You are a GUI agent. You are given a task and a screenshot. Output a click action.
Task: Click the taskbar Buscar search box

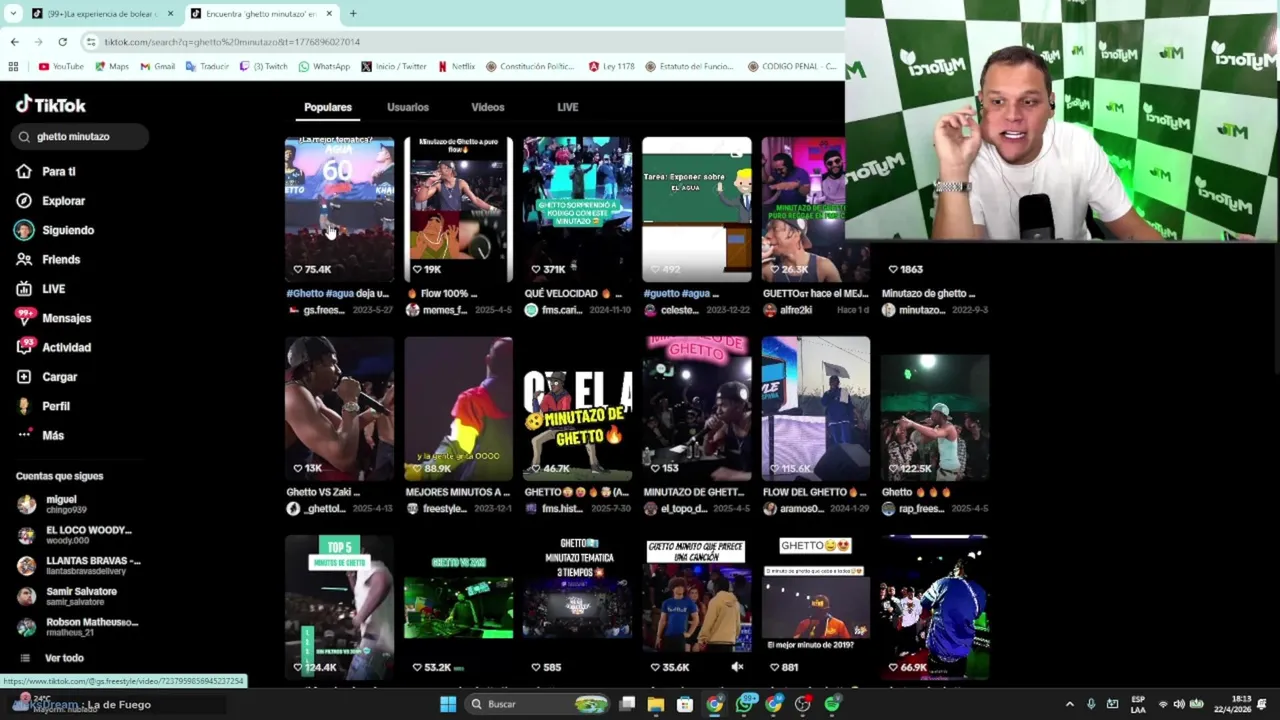[x=537, y=704]
